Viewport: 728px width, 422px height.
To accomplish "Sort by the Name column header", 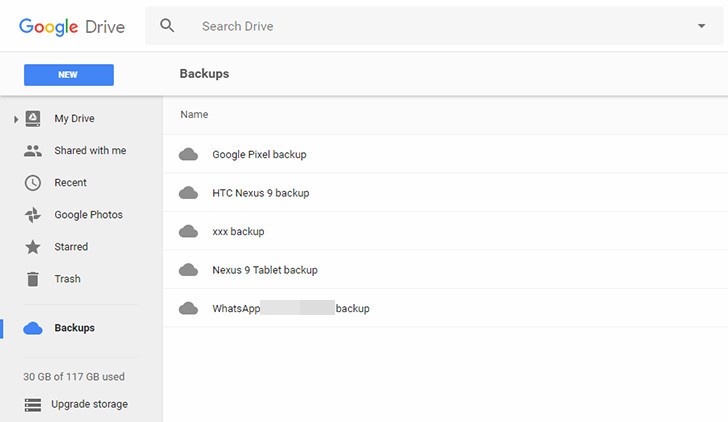I will (194, 115).
